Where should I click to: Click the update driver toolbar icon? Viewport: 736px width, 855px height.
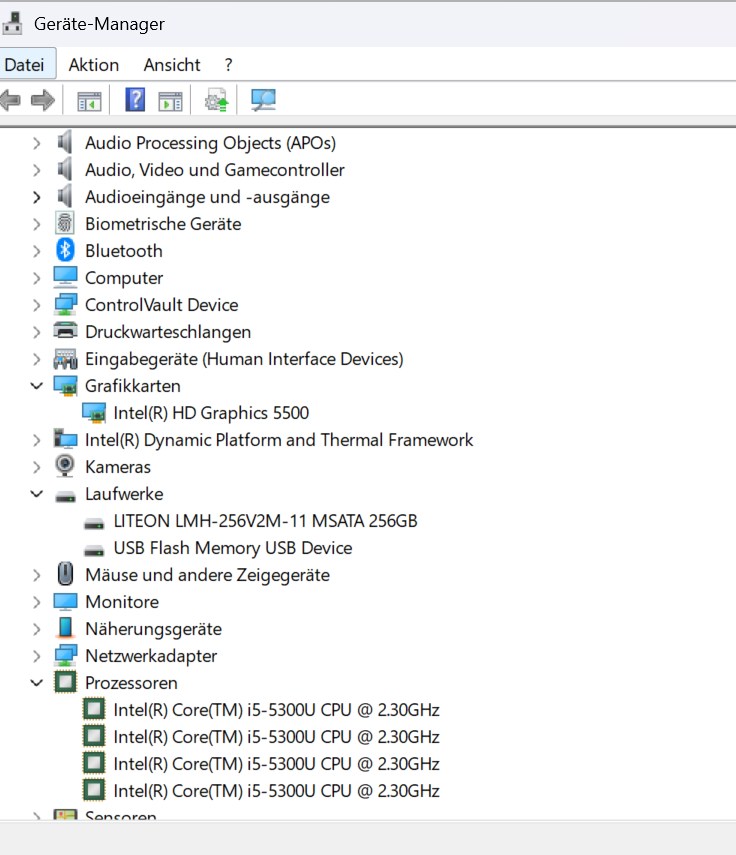tap(216, 100)
